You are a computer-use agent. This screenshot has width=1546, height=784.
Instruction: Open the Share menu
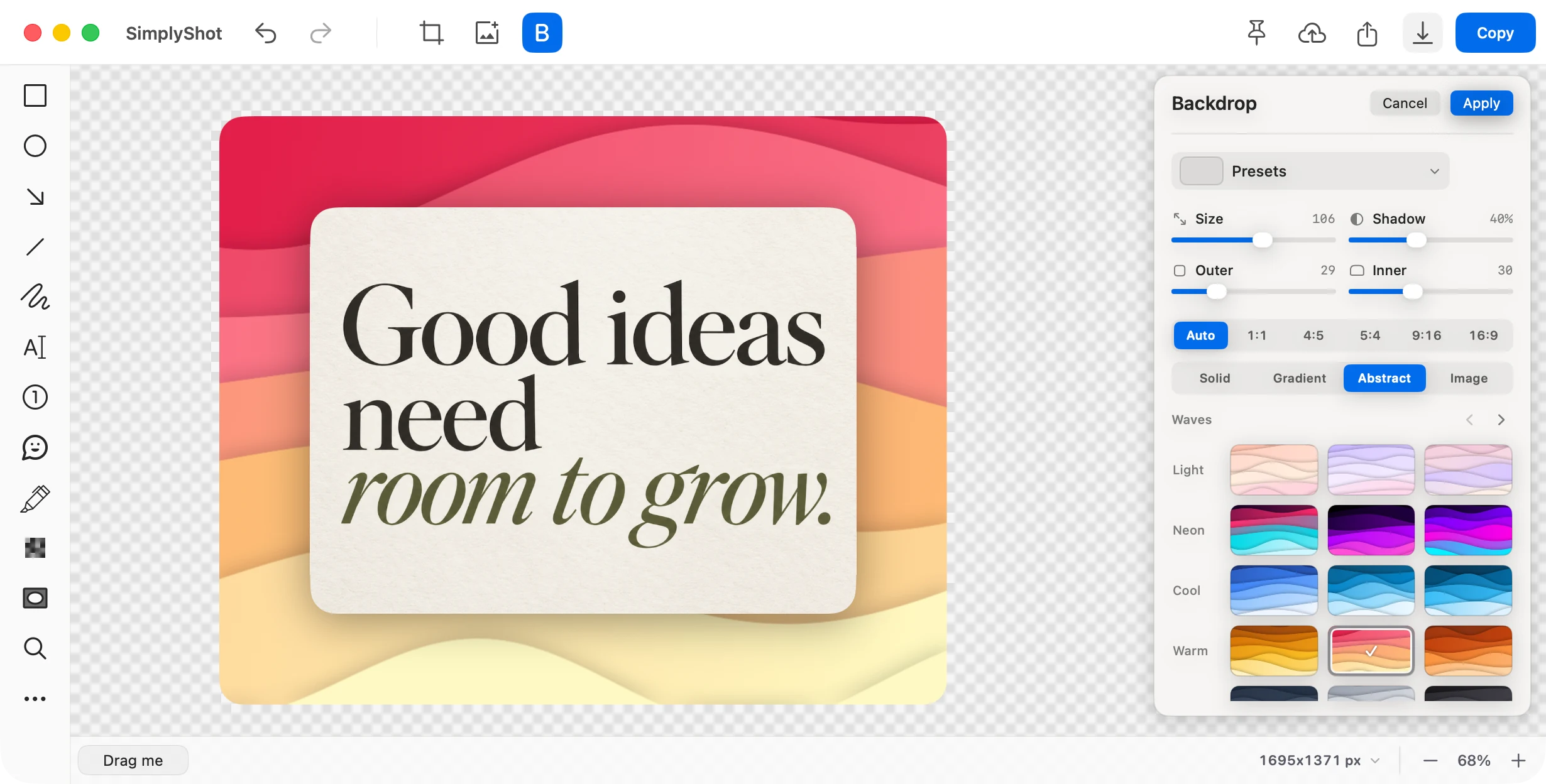(x=1368, y=33)
